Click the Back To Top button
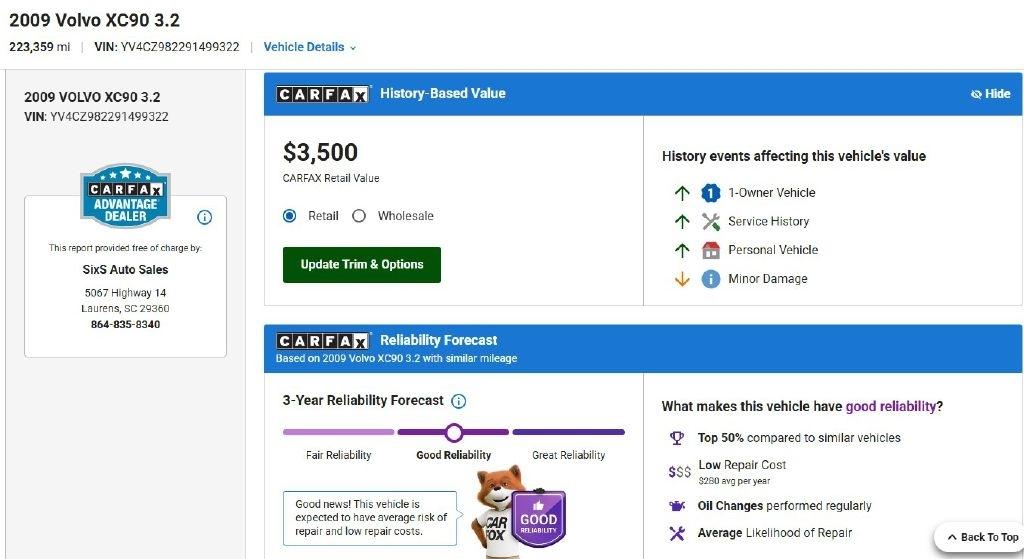The width and height of the screenshot is (1024, 559). click(982, 537)
